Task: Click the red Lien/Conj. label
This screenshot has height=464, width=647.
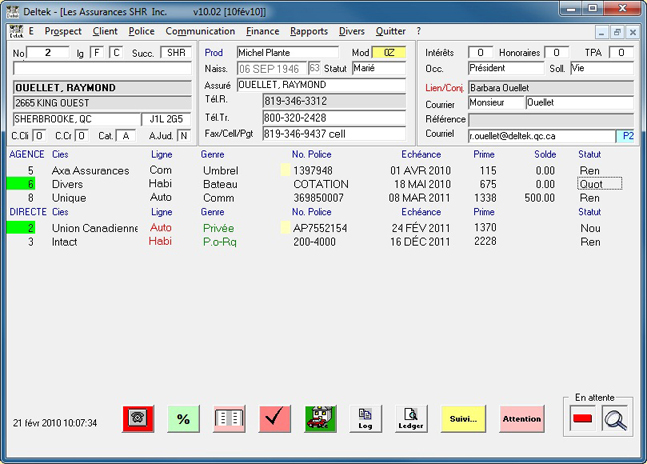Action: tap(444, 88)
